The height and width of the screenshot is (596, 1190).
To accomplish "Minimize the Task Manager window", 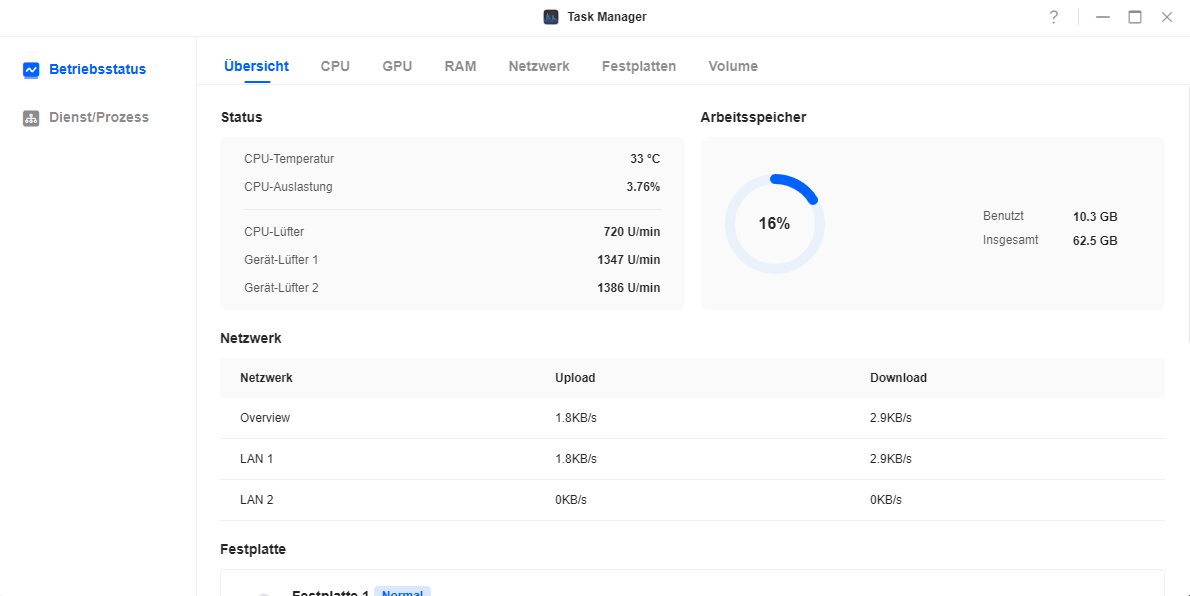I will pos(1103,17).
